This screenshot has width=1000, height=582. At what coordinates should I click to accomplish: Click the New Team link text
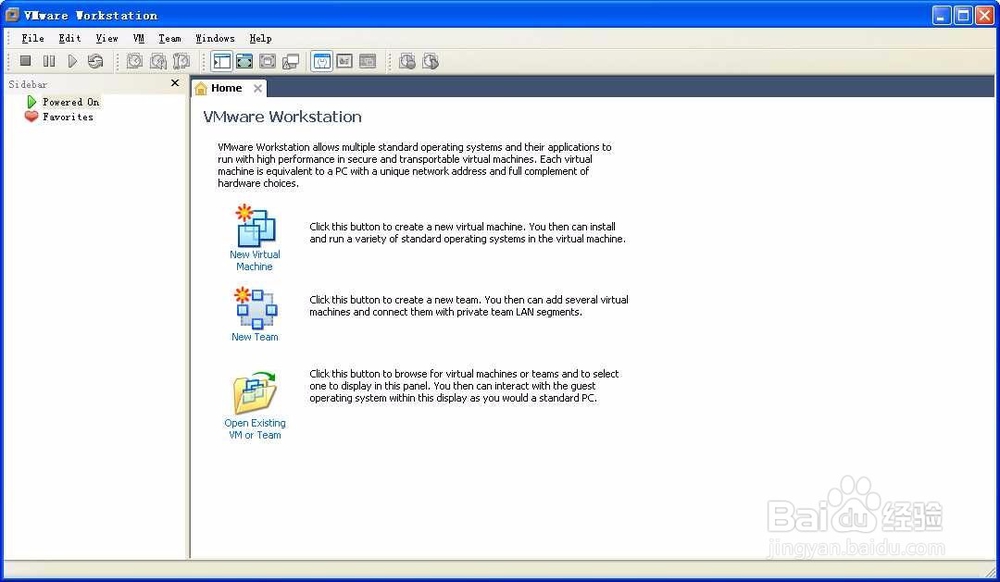point(254,337)
